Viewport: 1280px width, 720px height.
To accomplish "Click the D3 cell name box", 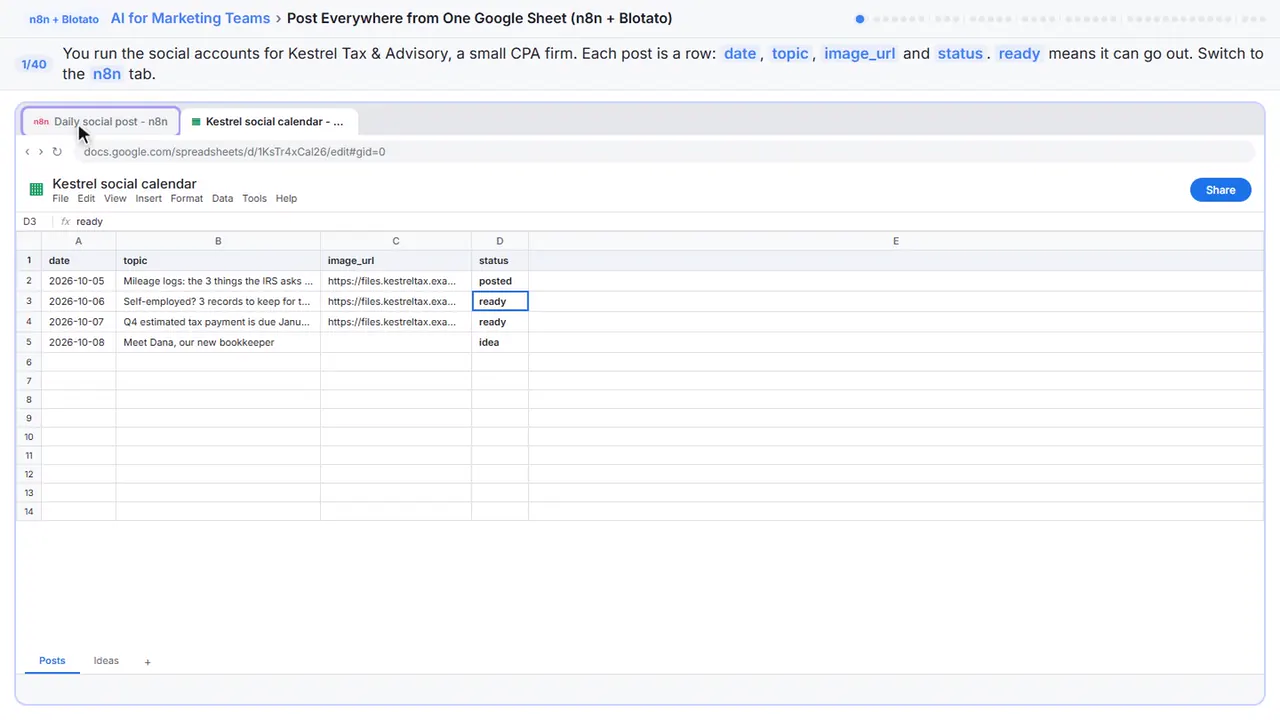I will [x=30, y=222].
